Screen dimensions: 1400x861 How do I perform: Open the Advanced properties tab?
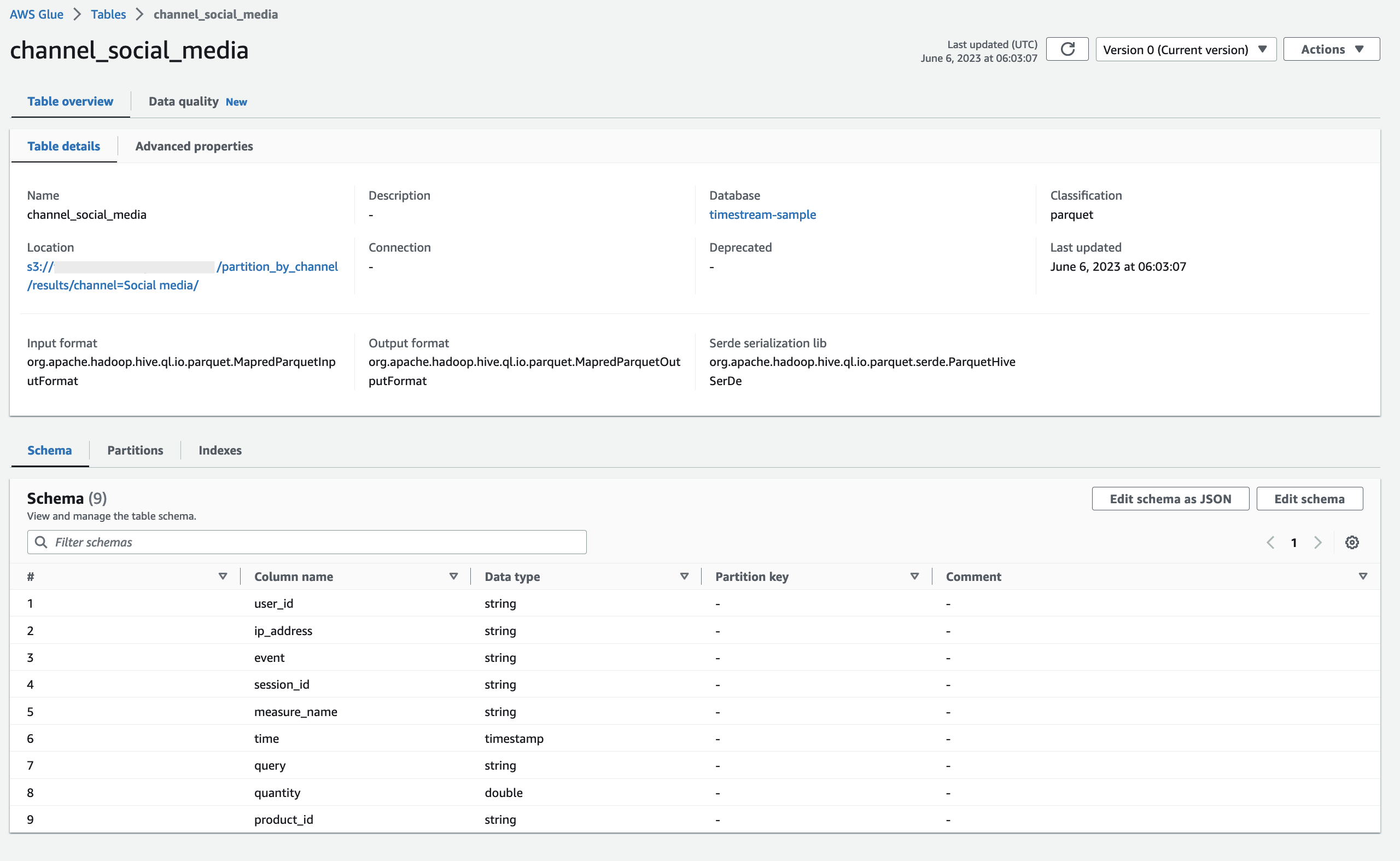pyautogui.click(x=194, y=147)
